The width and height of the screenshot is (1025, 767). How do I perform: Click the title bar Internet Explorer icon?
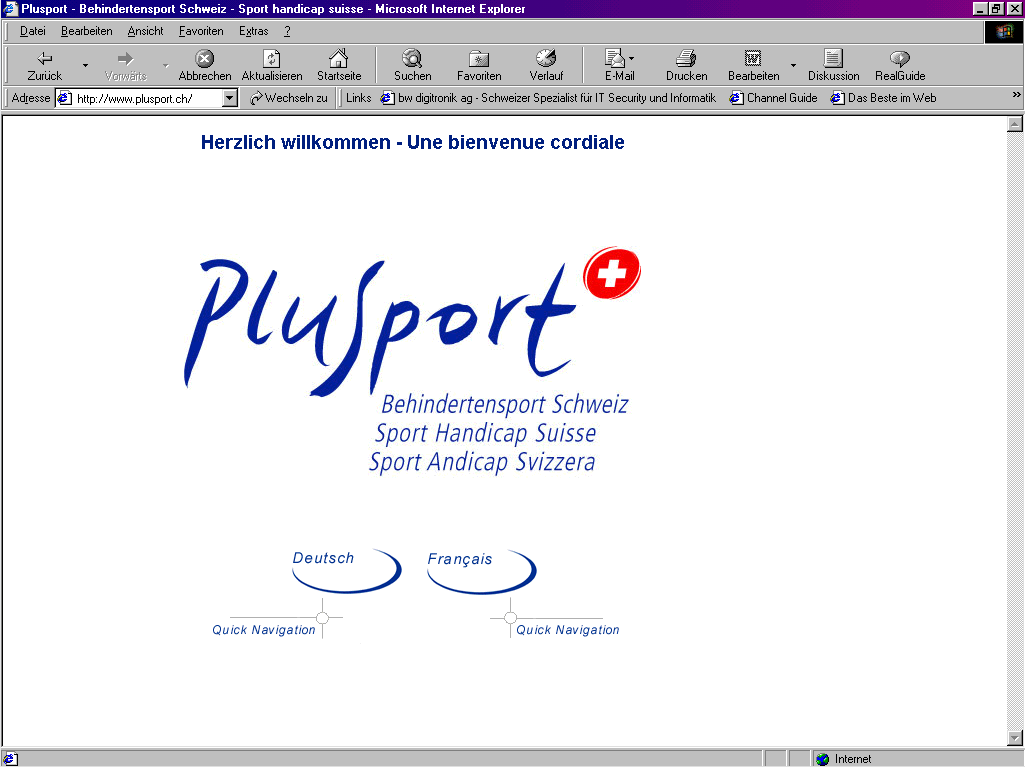[x=10, y=9]
